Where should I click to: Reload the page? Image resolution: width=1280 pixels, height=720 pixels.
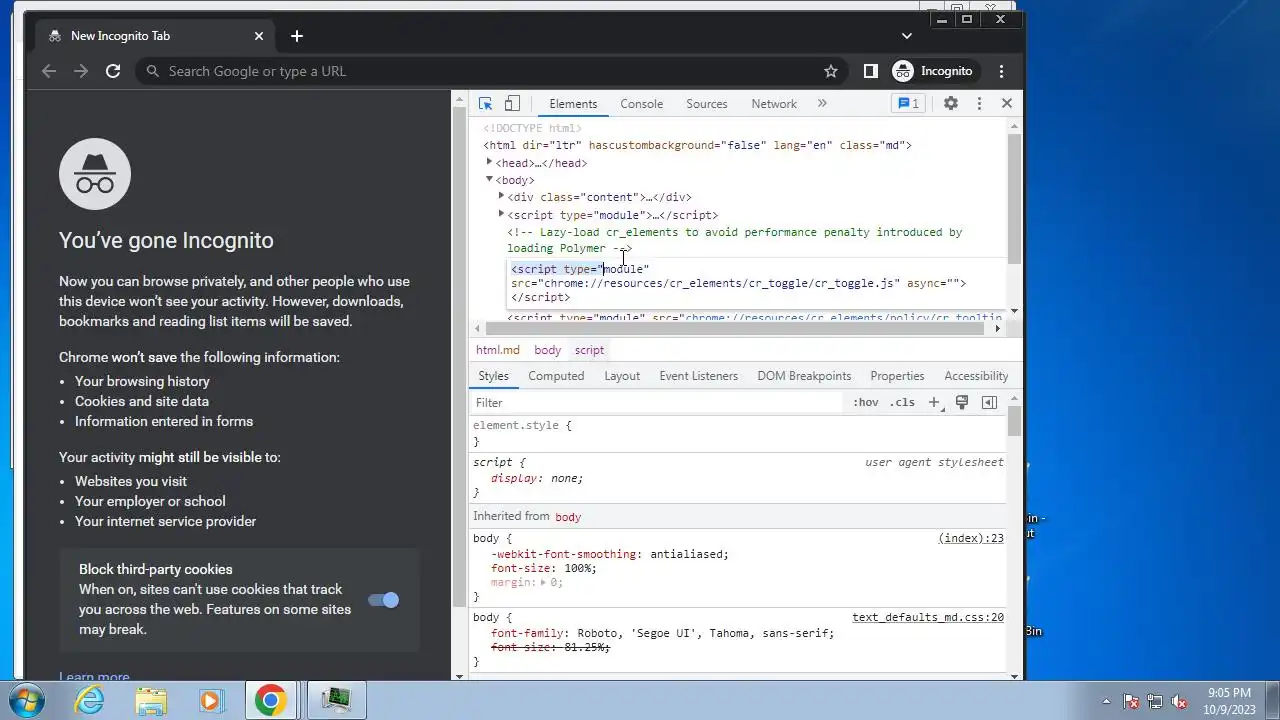click(113, 71)
